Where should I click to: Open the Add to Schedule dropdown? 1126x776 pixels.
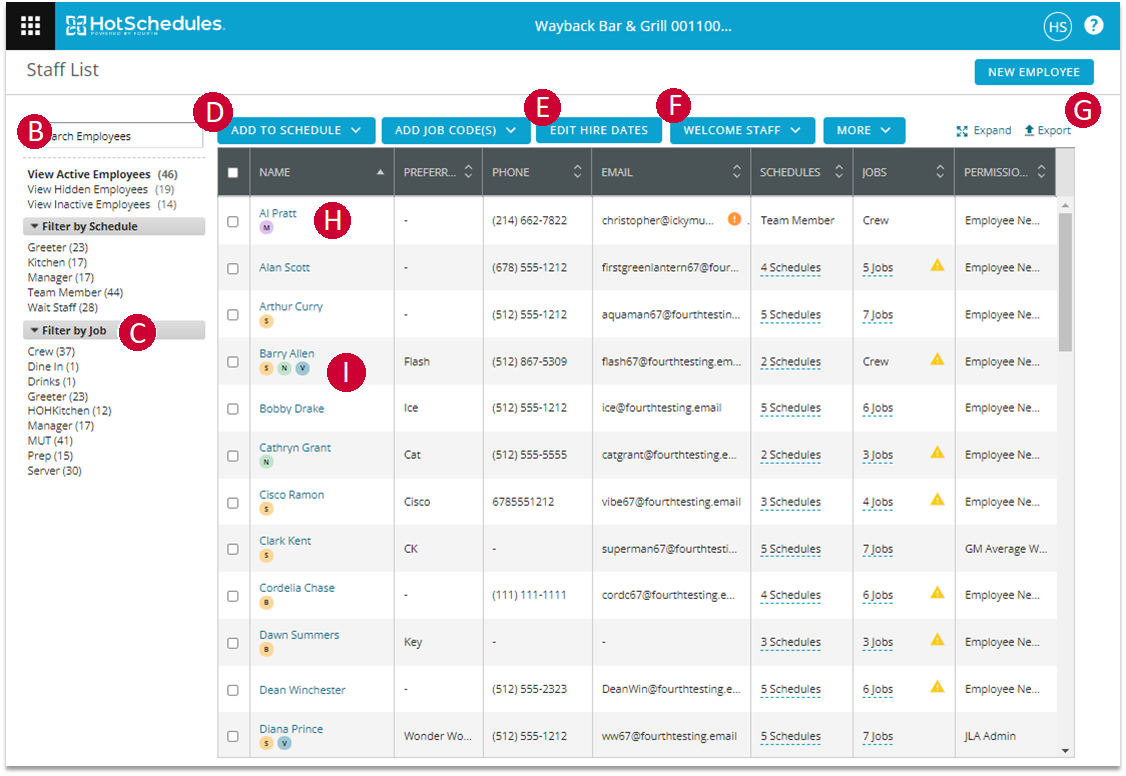pos(295,130)
